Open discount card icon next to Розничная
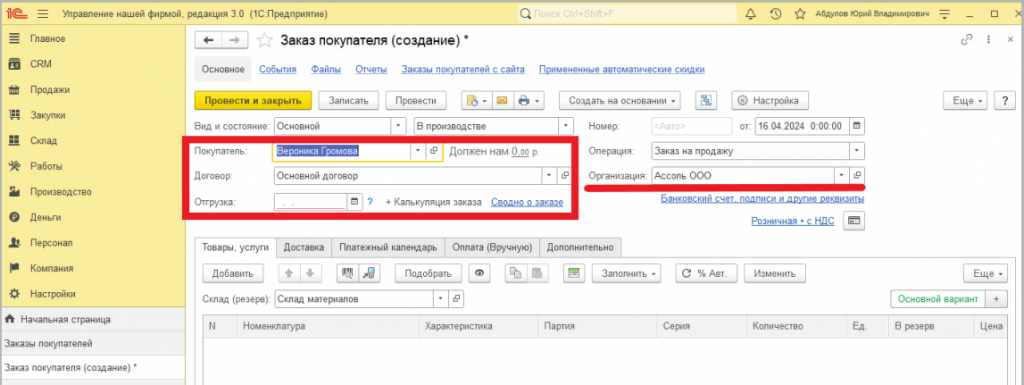1024x385 pixels. [854, 221]
